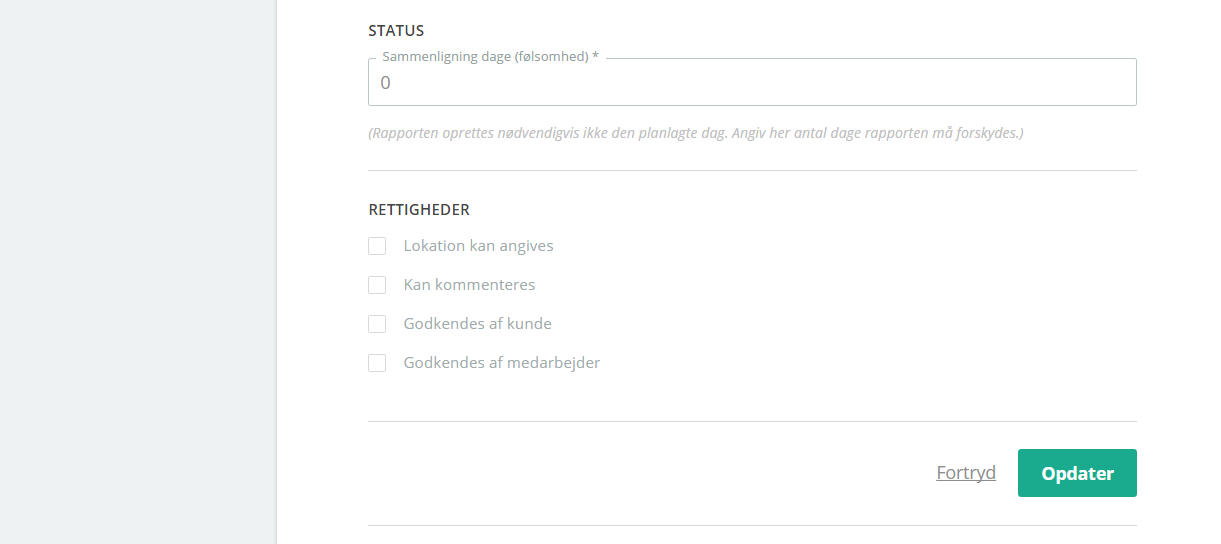
Task: Click the green Opdater button
Action: (x=1077, y=473)
